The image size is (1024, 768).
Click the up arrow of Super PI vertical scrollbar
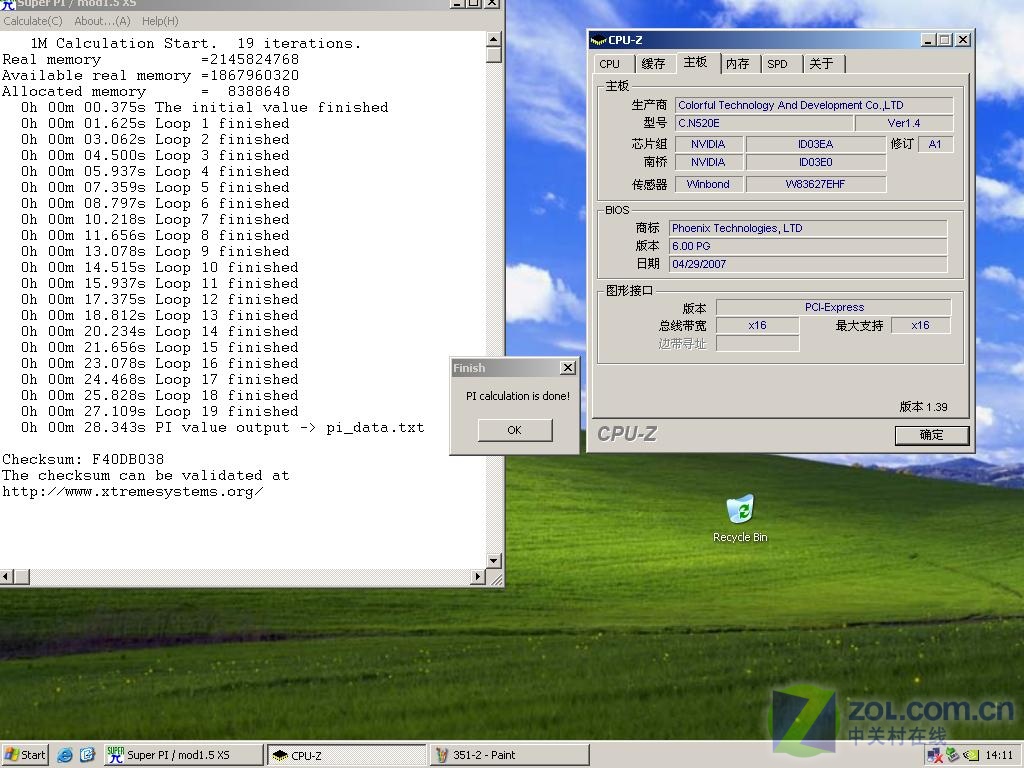coord(494,39)
